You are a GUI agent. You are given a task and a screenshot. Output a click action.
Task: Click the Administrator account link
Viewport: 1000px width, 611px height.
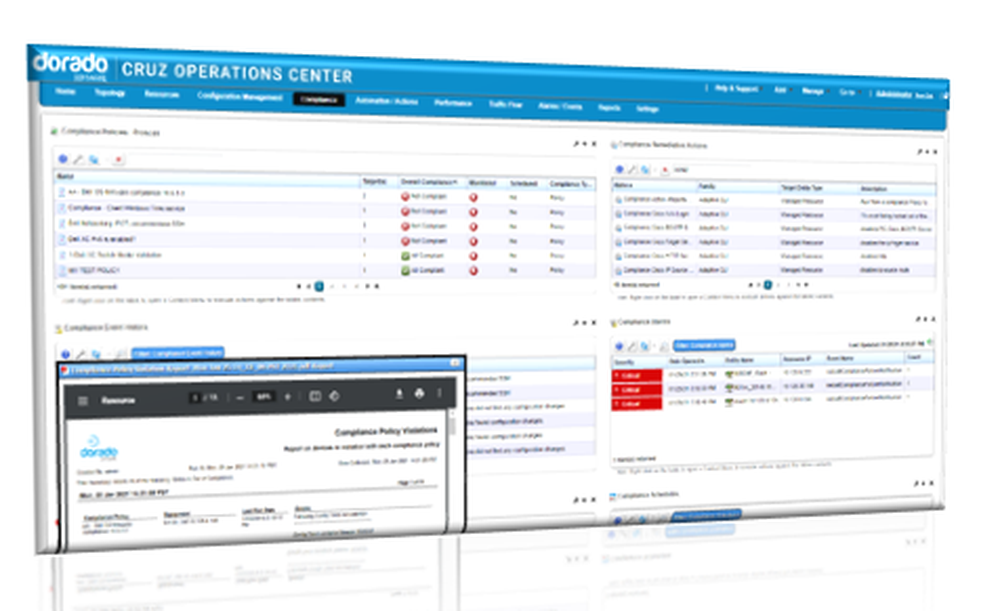point(893,94)
